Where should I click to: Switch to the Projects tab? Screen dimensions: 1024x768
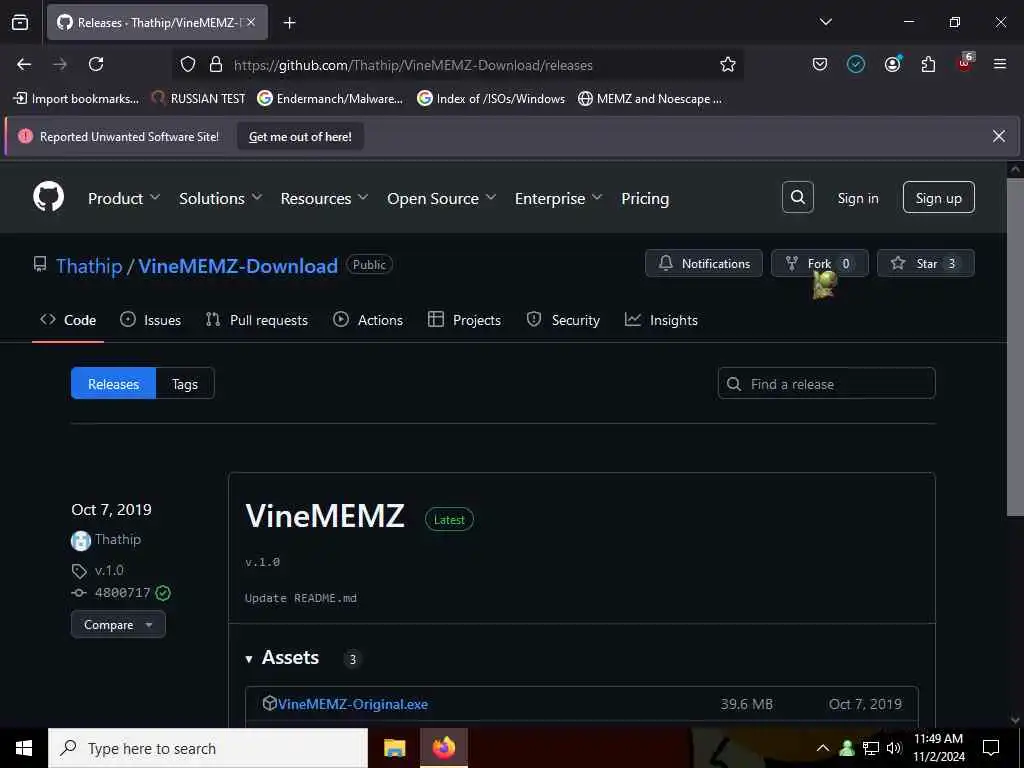[464, 320]
